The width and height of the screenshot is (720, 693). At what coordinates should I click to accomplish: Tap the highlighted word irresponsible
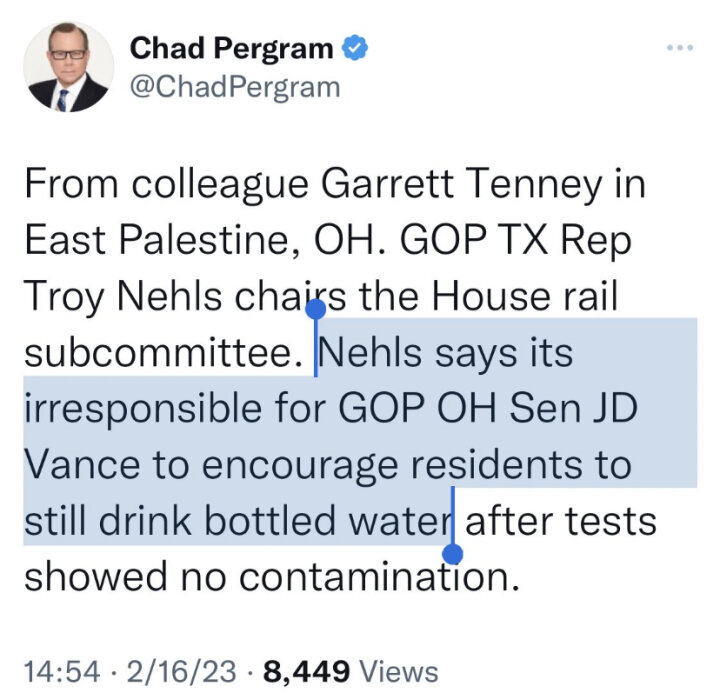point(159,410)
